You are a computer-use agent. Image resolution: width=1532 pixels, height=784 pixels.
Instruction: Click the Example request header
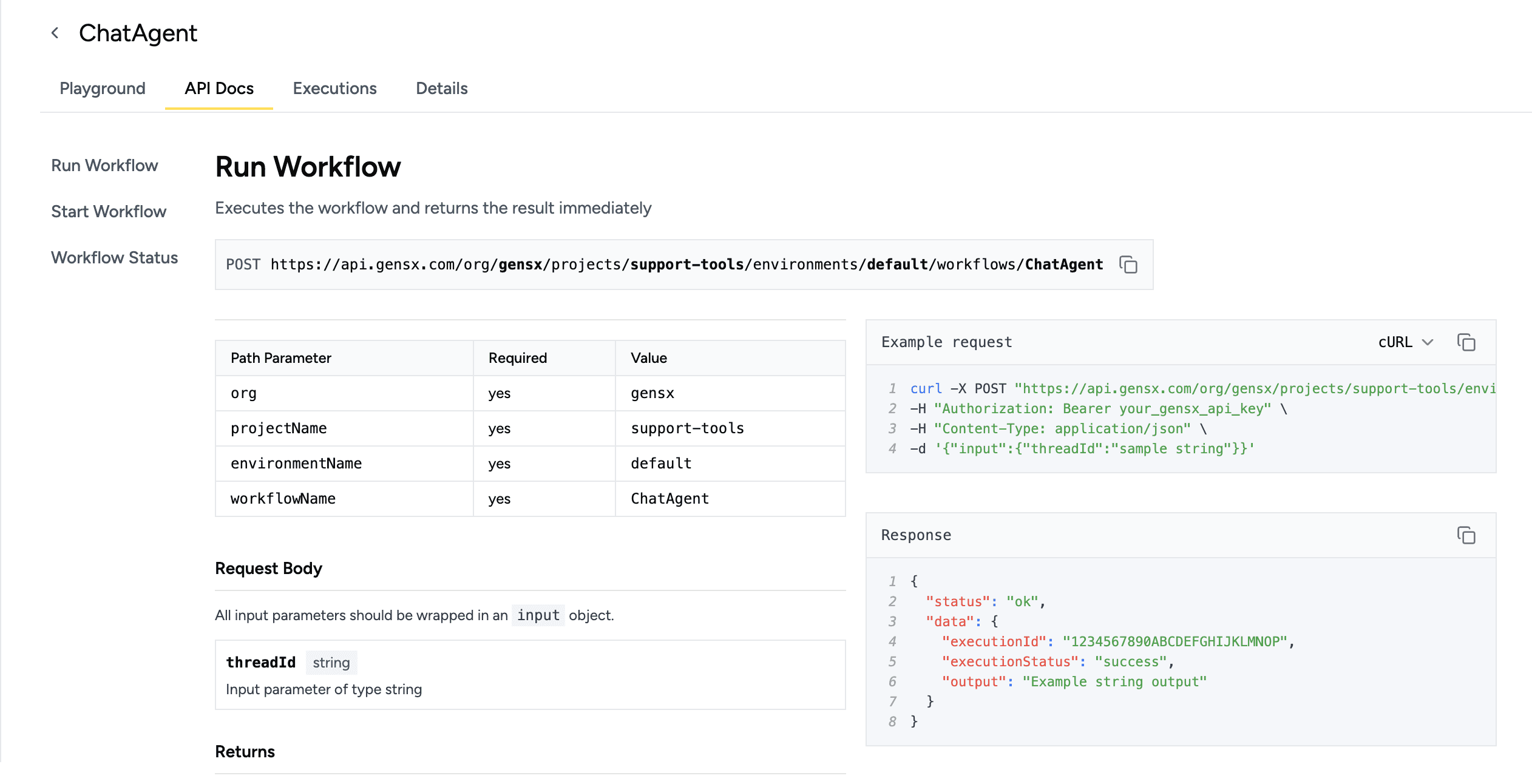(946, 342)
